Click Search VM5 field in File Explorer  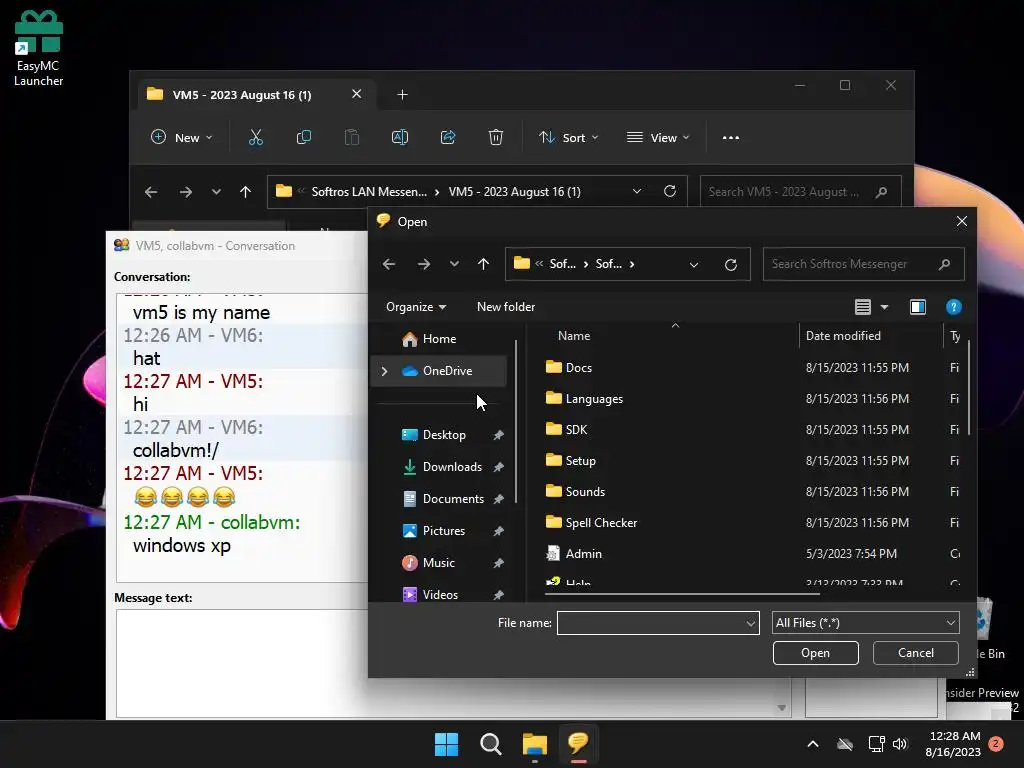pos(801,192)
